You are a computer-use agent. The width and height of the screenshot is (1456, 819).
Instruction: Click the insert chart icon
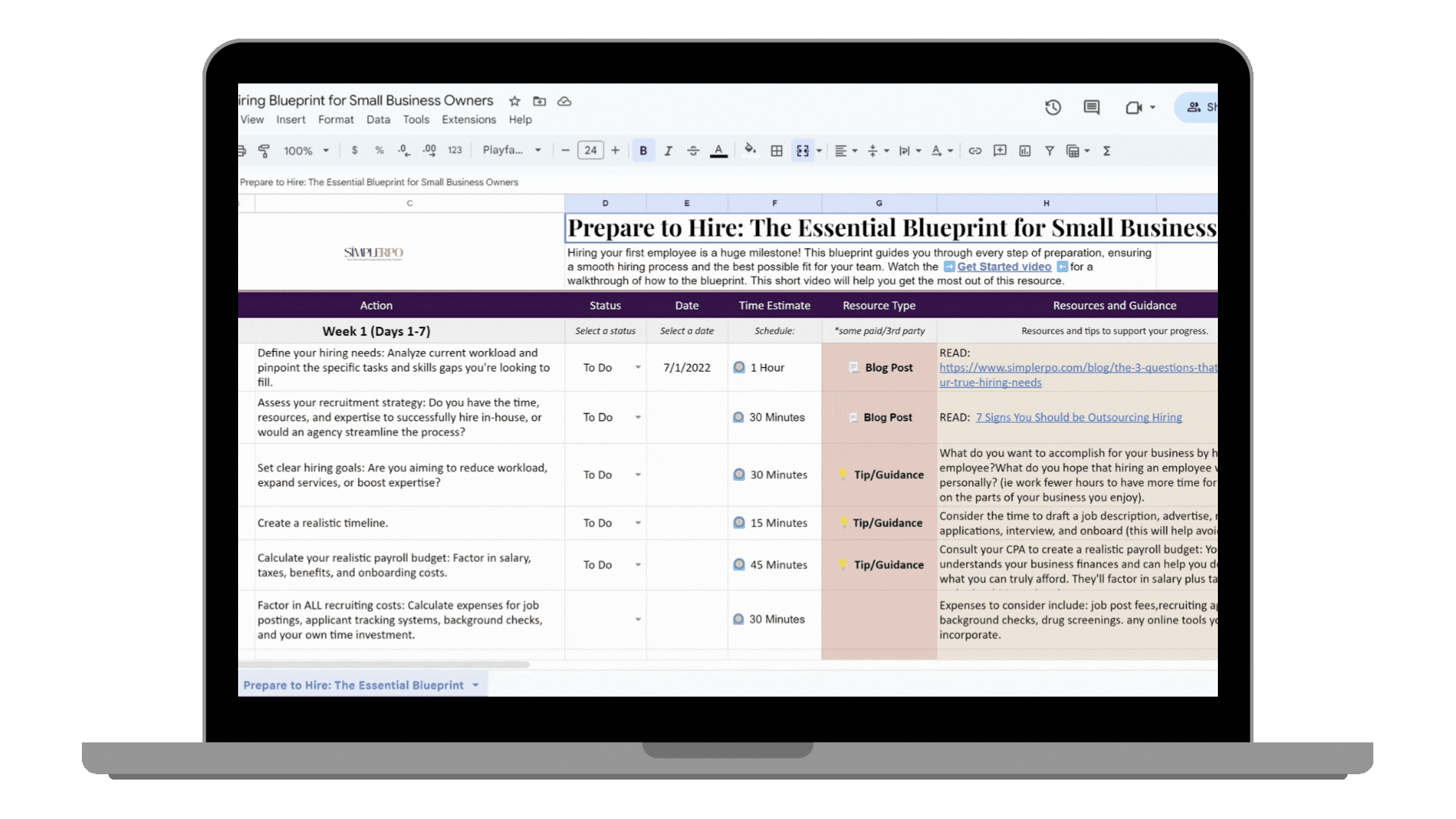click(1025, 151)
